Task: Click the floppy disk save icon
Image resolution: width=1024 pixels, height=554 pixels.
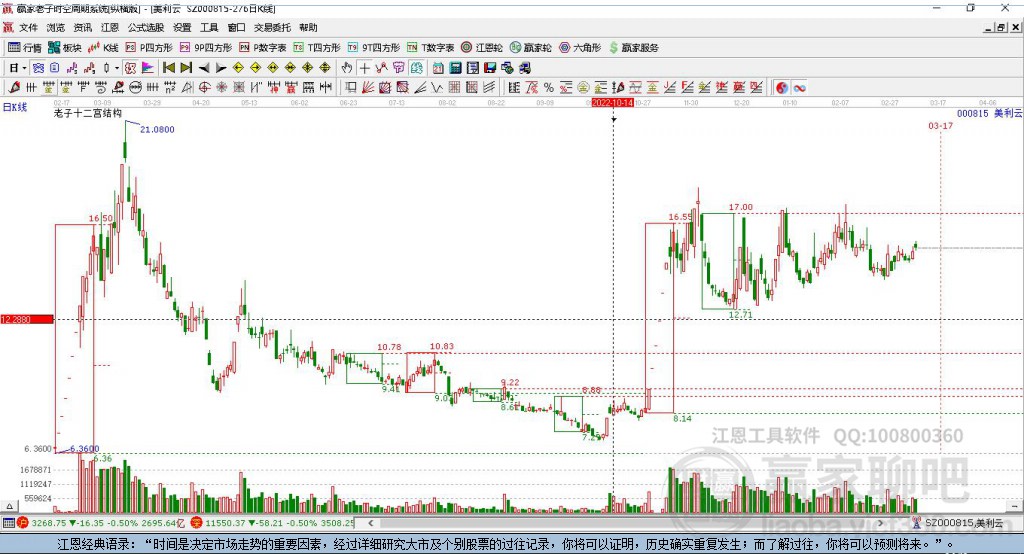Action: coord(490,68)
